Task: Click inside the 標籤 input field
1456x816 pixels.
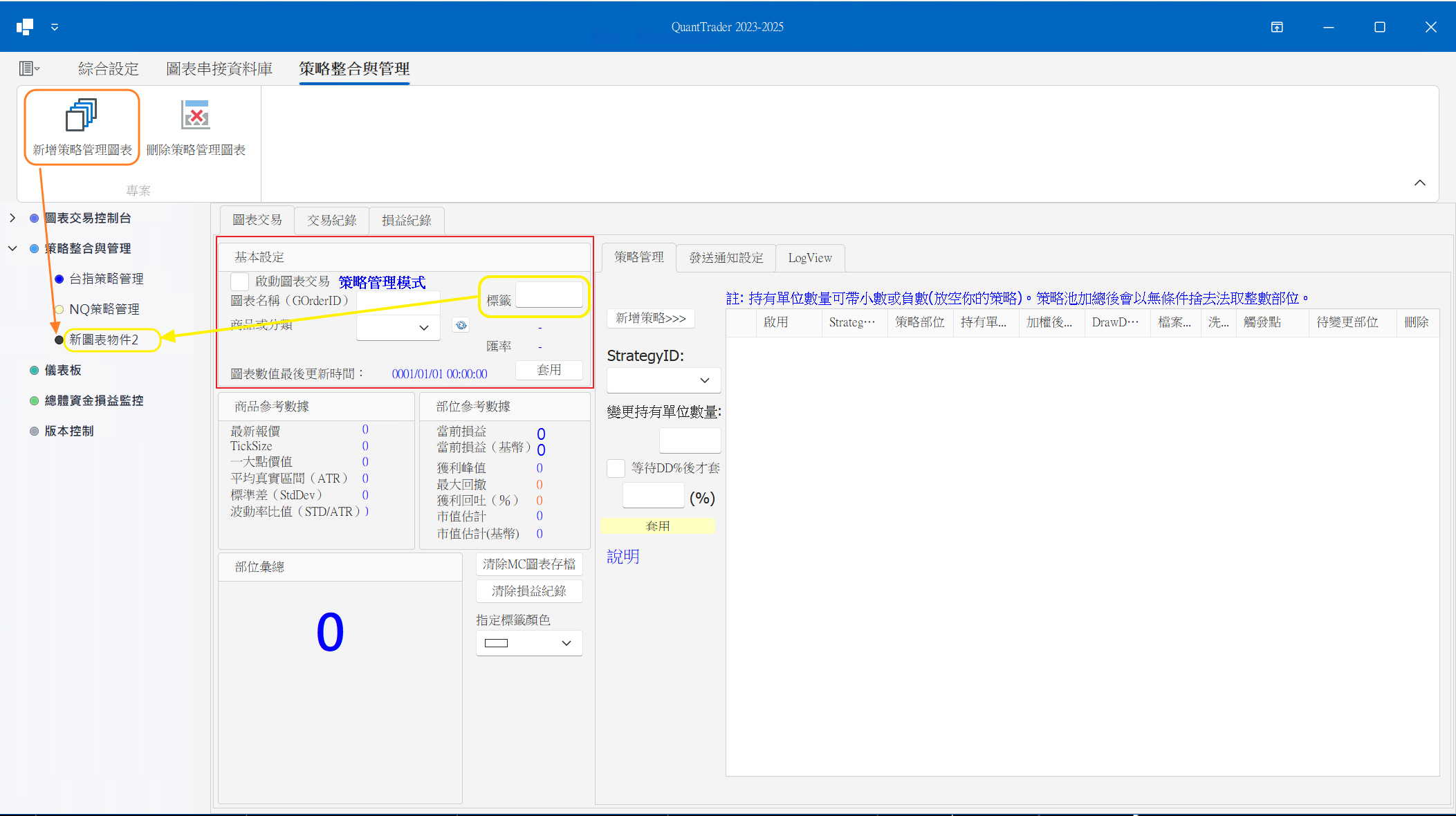Action: click(x=550, y=294)
